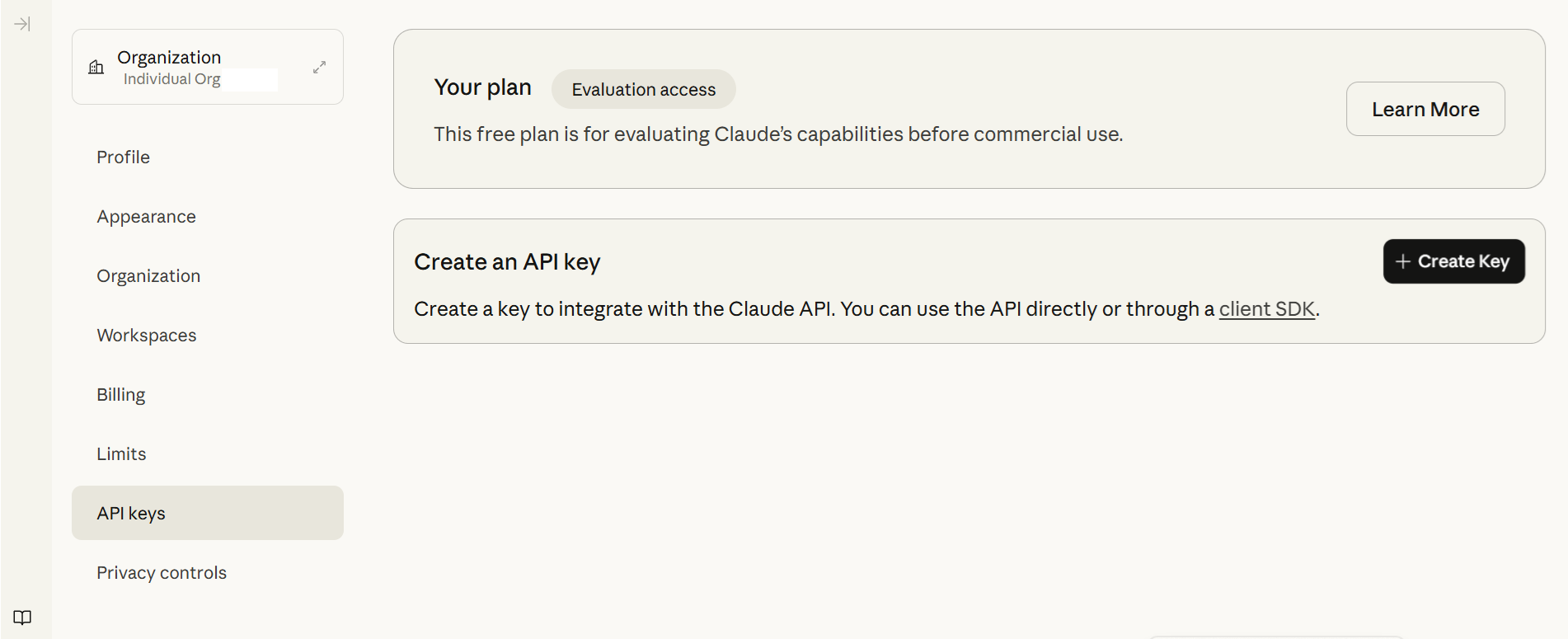Viewport: 1568px width, 639px height.
Task: Open Profile settings
Action: pyautogui.click(x=123, y=157)
